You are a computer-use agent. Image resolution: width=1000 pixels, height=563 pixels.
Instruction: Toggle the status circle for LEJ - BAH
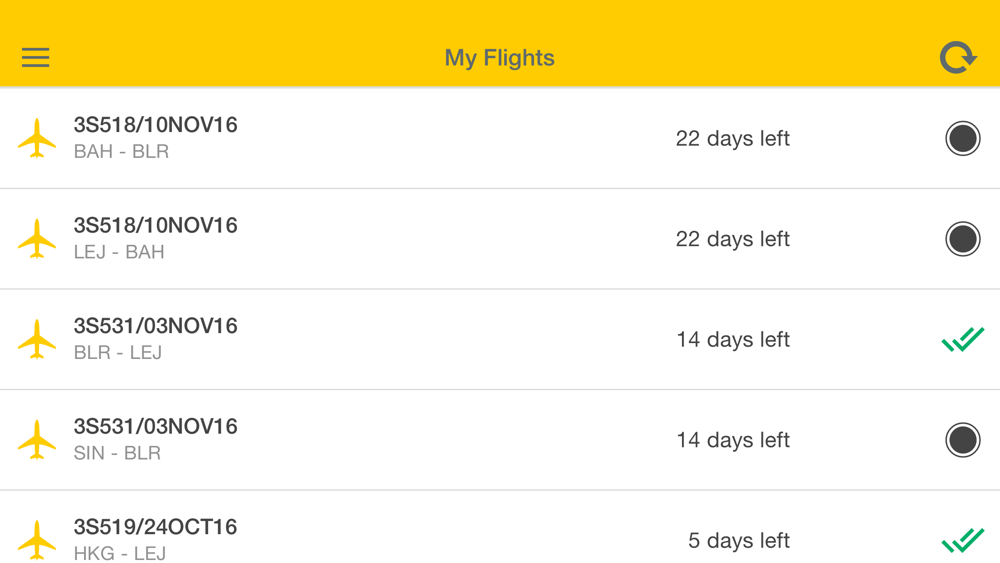(x=962, y=239)
